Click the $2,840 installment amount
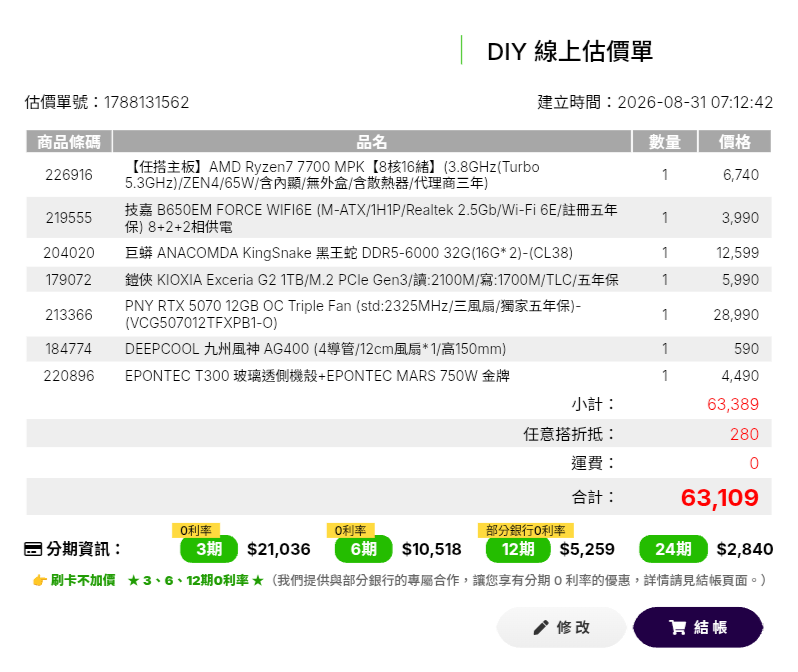This screenshot has width=798, height=672. 745,549
